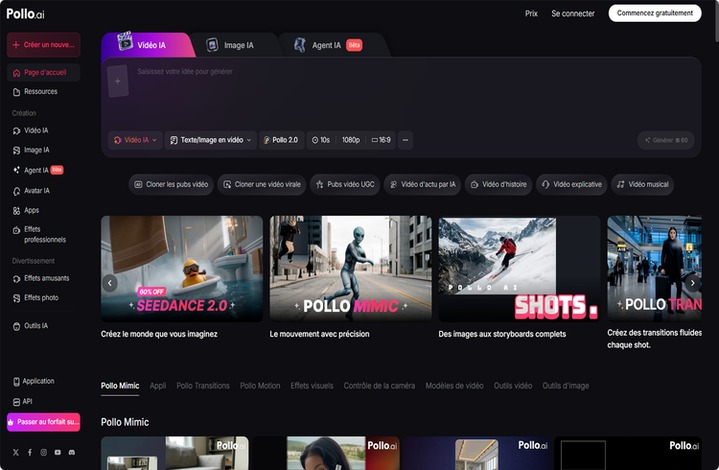719x470 pixels.
Task: Select the Contrôle de la caméra tab
Action: (x=379, y=386)
